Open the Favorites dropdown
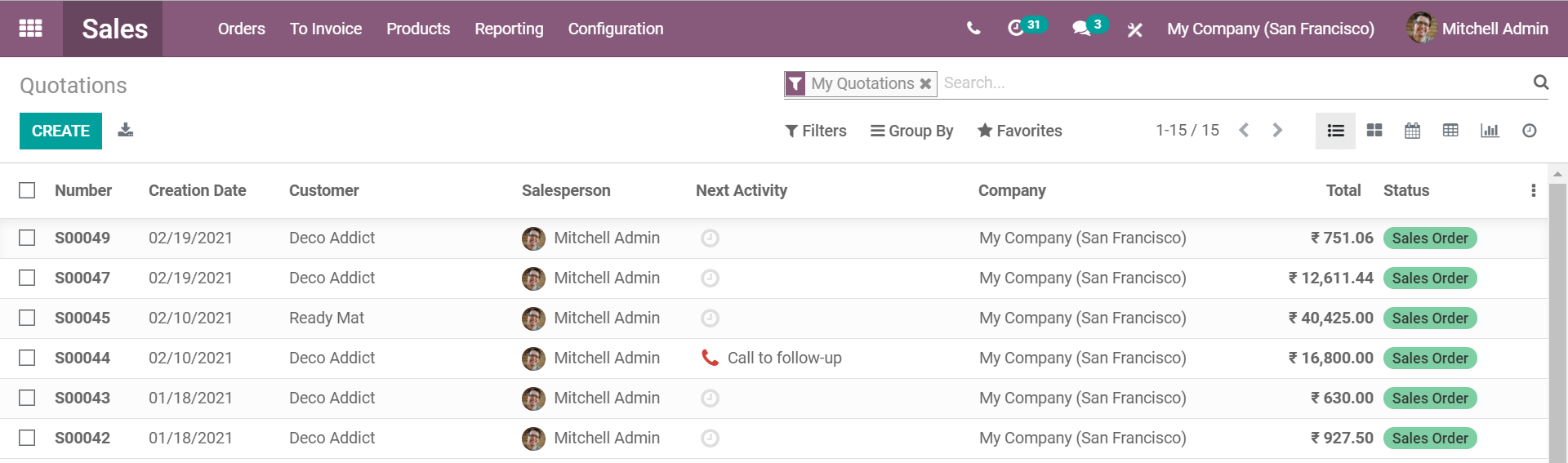This screenshot has height=463, width=1568. pyautogui.click(x=1020, y=131)
